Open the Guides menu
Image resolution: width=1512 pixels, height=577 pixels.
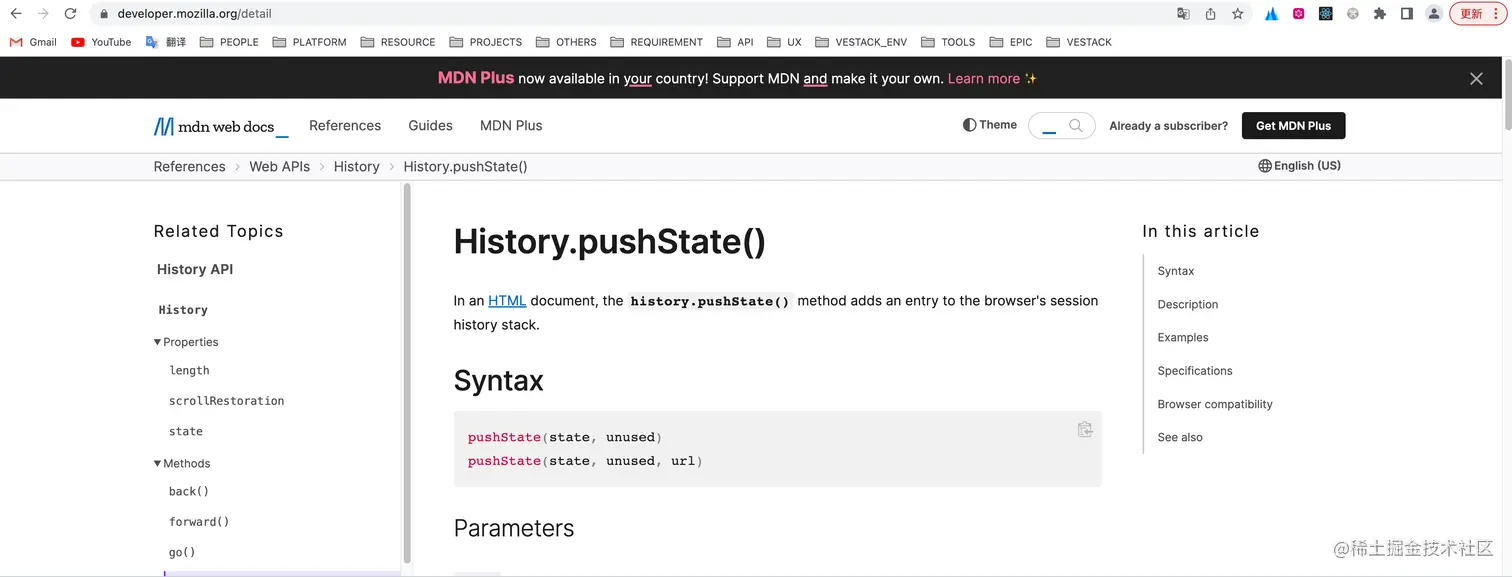tap(430, 125)
